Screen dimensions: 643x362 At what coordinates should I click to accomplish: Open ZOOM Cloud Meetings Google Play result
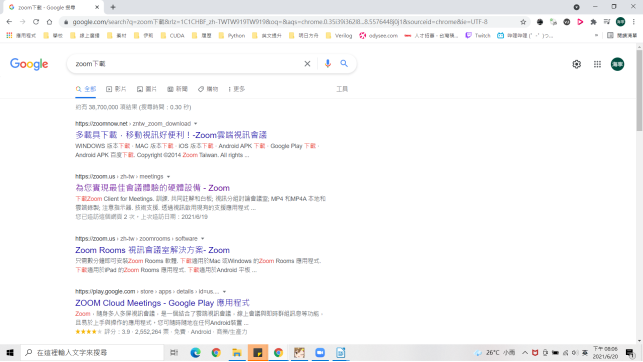coord(162,303)
